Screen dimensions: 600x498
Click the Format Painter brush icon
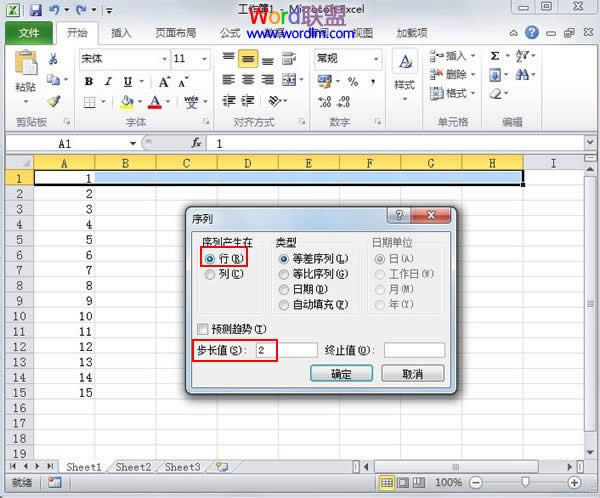click(x=54, y=101)
